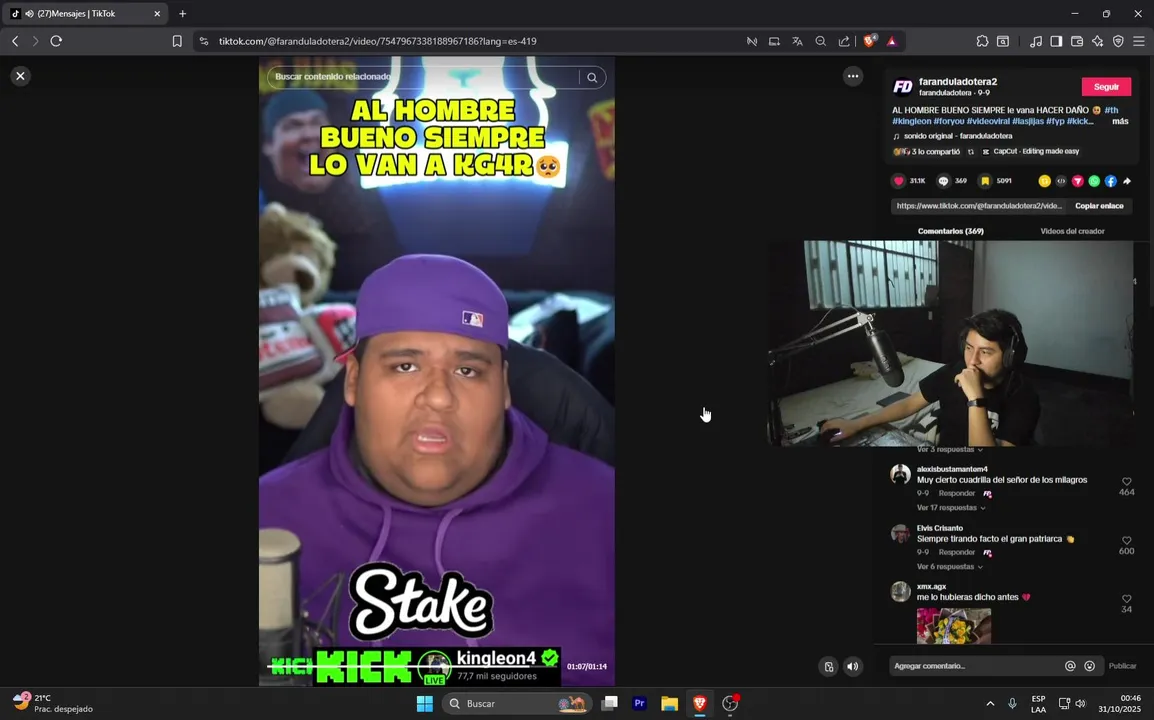Like Elvis Crisanto's comment heart
The width and height of the screenshot is (1154, 720).
coord(1127,540)
